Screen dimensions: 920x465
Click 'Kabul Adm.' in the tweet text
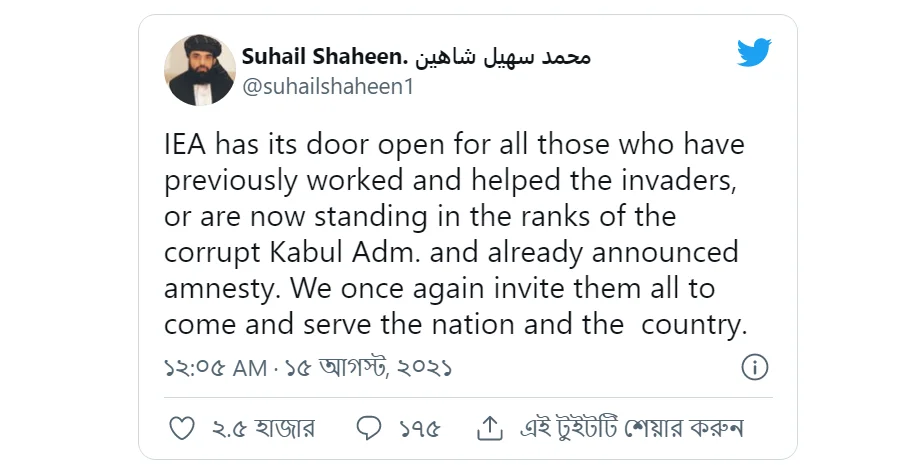pyautogui.click(x=346, y=253)
